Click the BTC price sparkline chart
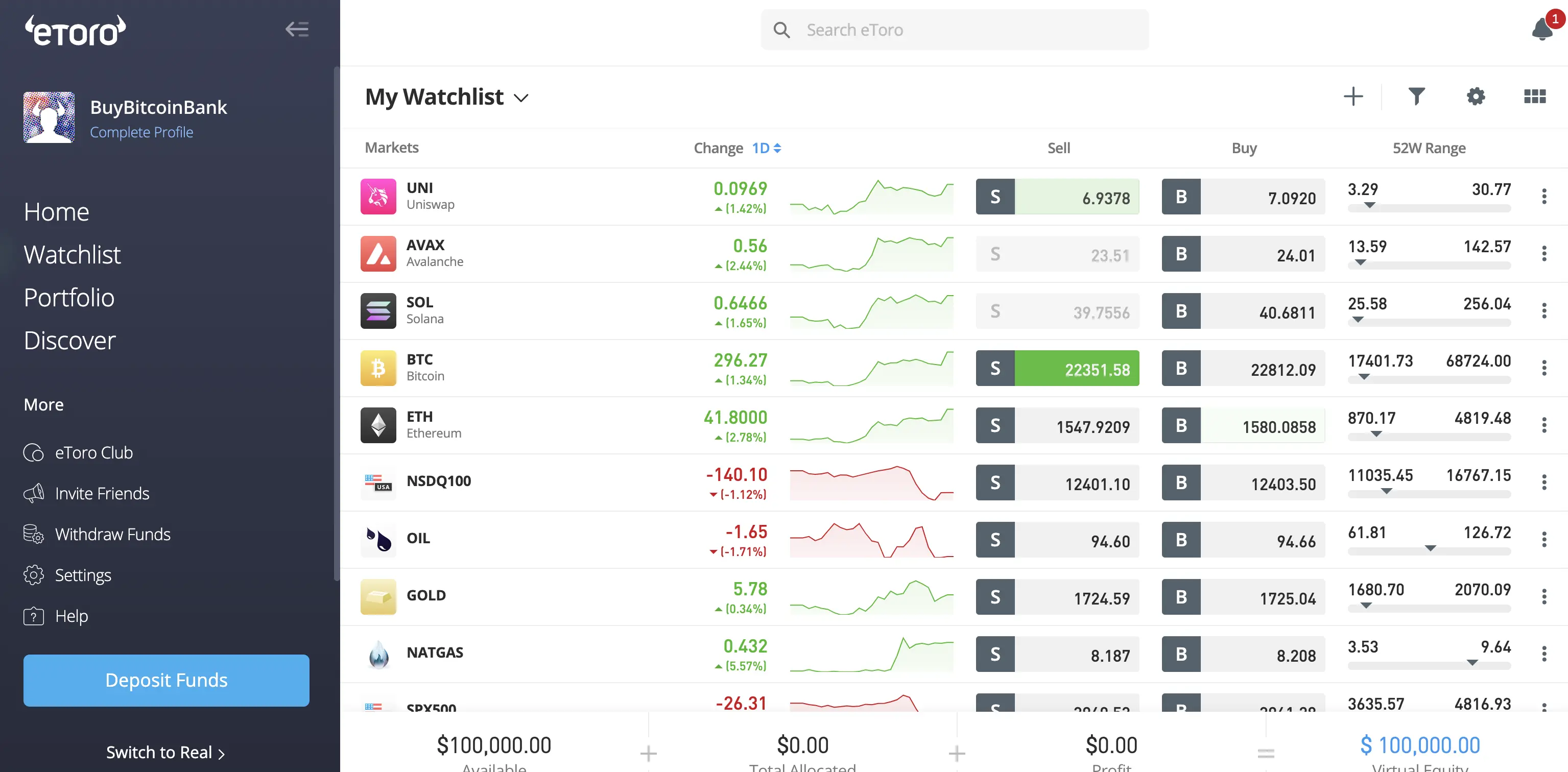Viewport: 1568px width, 772px height. [871, 368]
